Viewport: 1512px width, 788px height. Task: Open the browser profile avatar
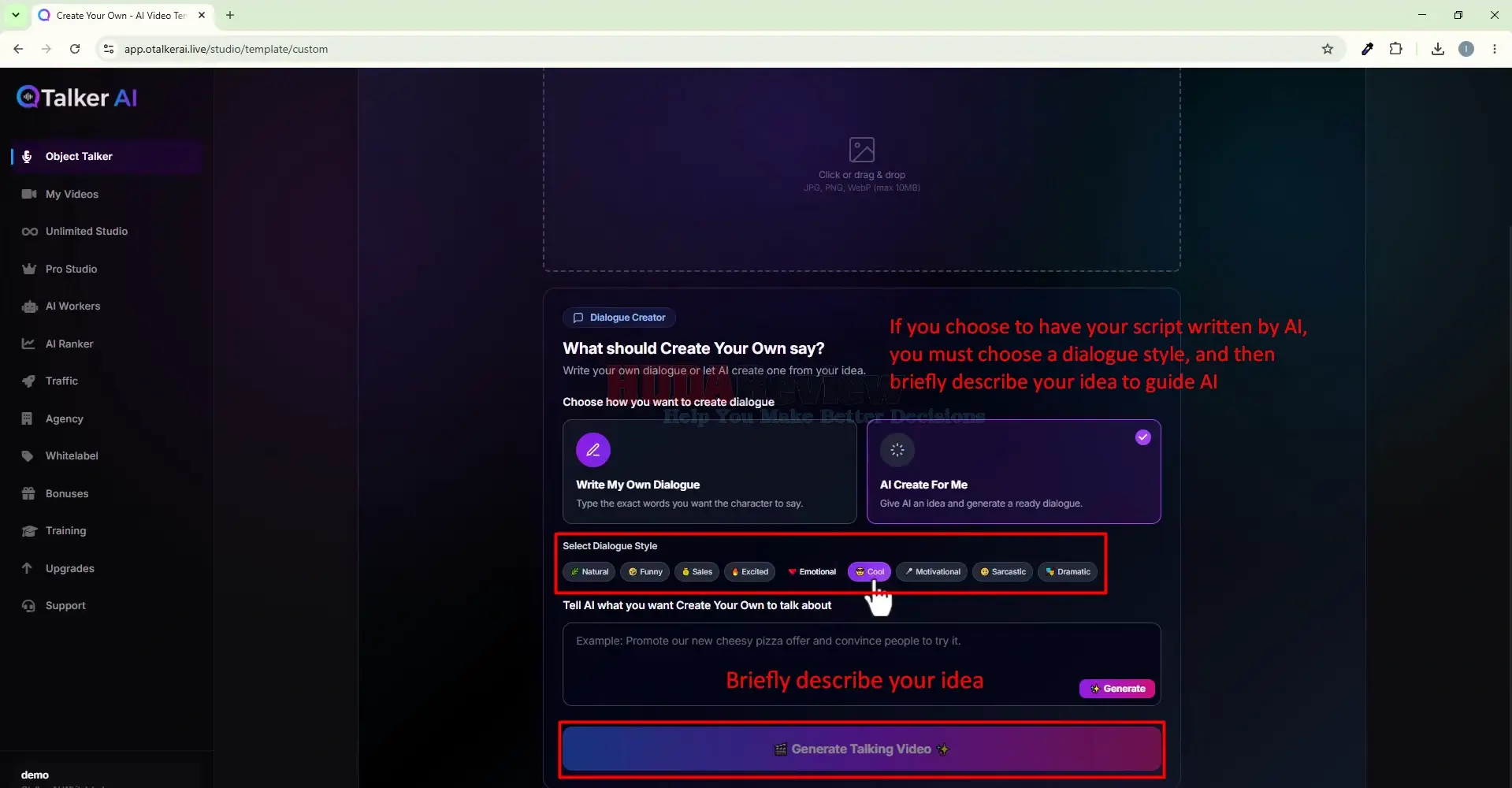(1466, 49)
